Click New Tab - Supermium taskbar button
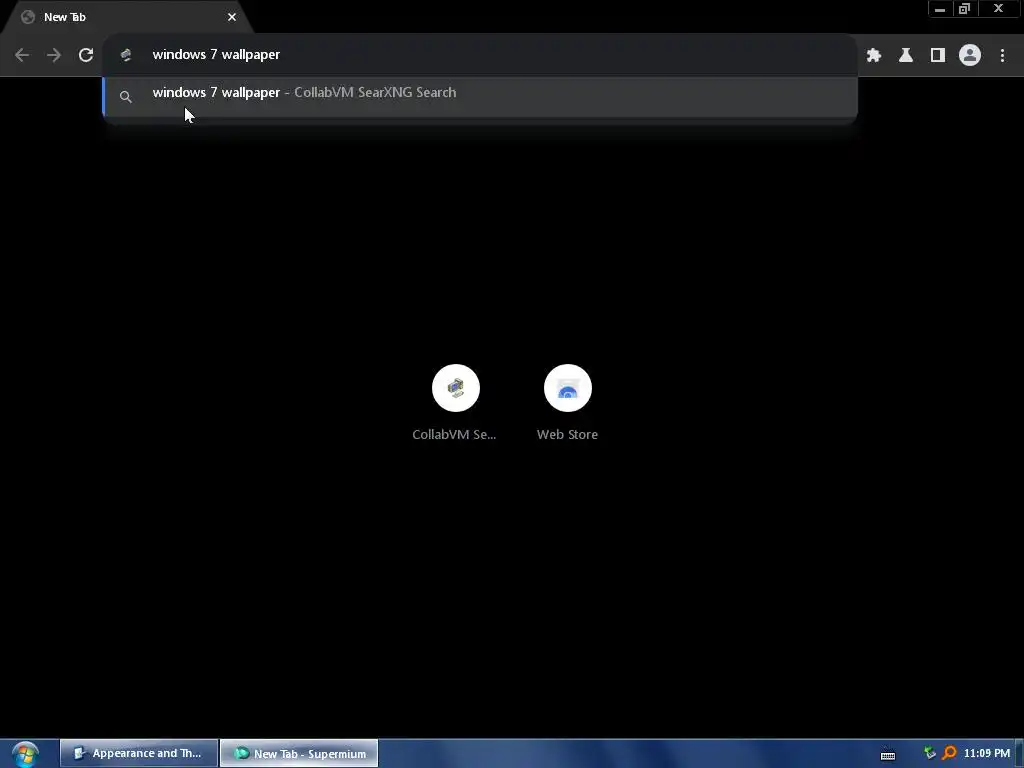Viewport: 1024px width, 768px height. pos(299,754)
